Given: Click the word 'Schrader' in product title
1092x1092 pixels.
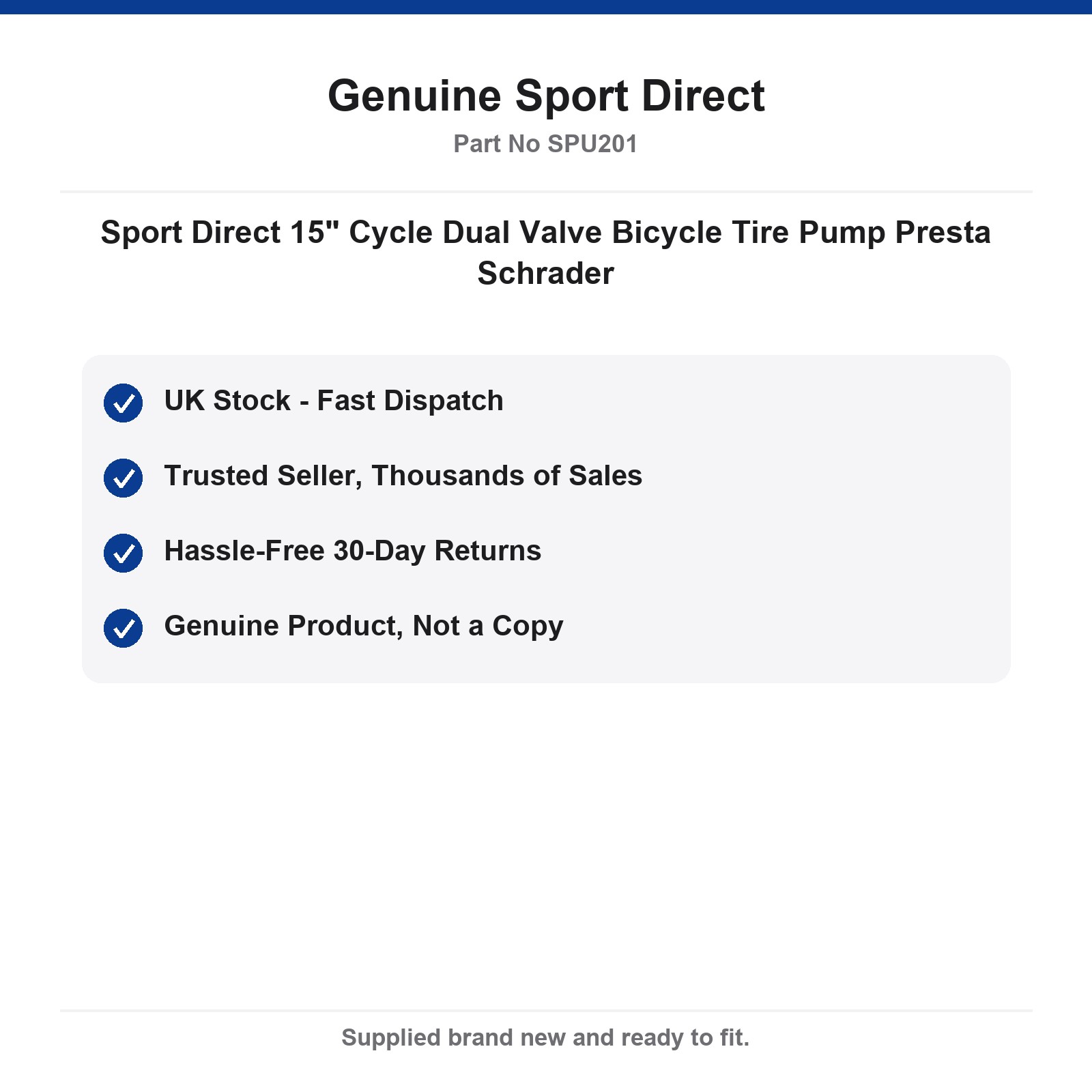Looking at the screenshot, I should click(546, 274).
